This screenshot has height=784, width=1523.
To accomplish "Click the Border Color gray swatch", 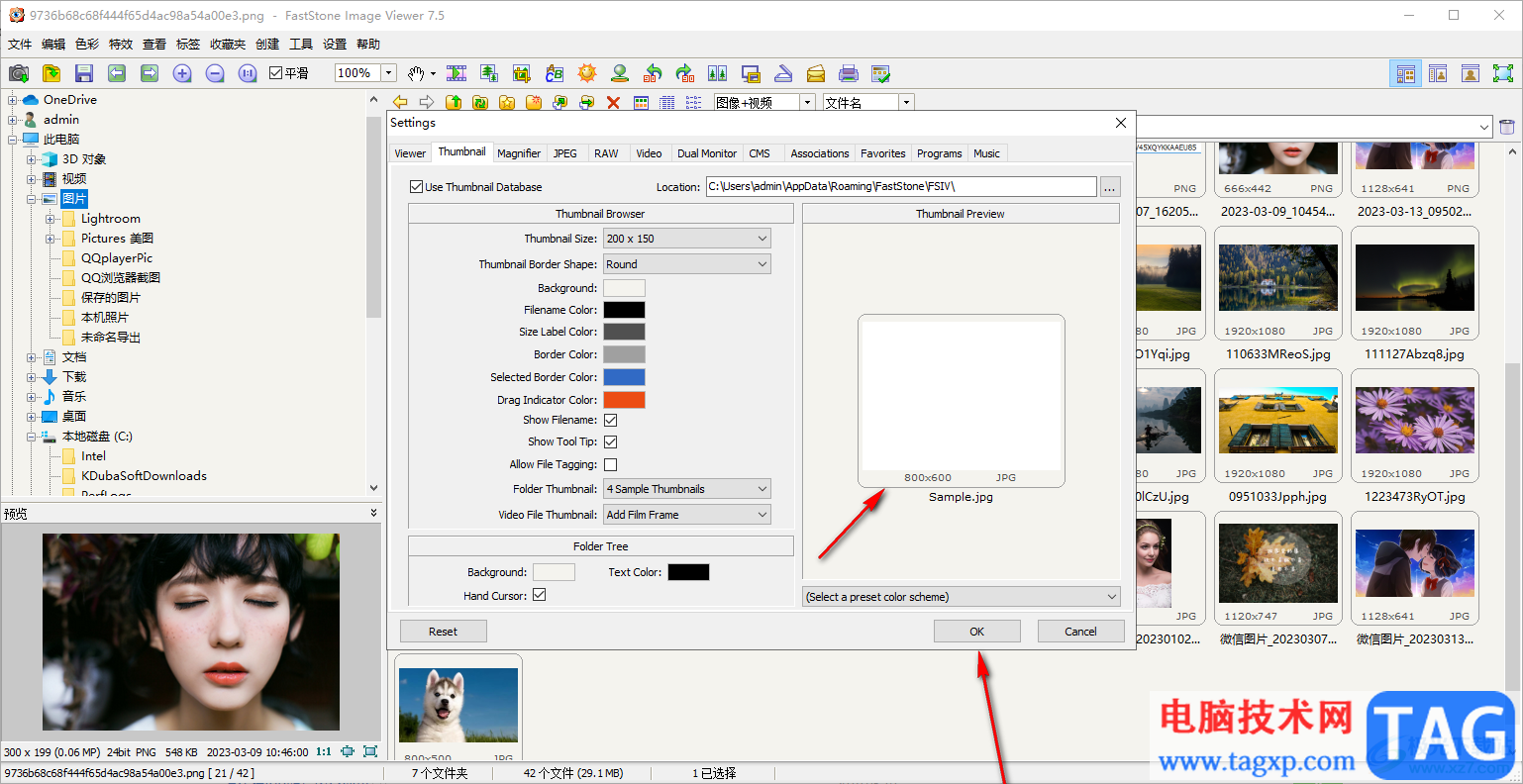I will (x=625, y=354).
